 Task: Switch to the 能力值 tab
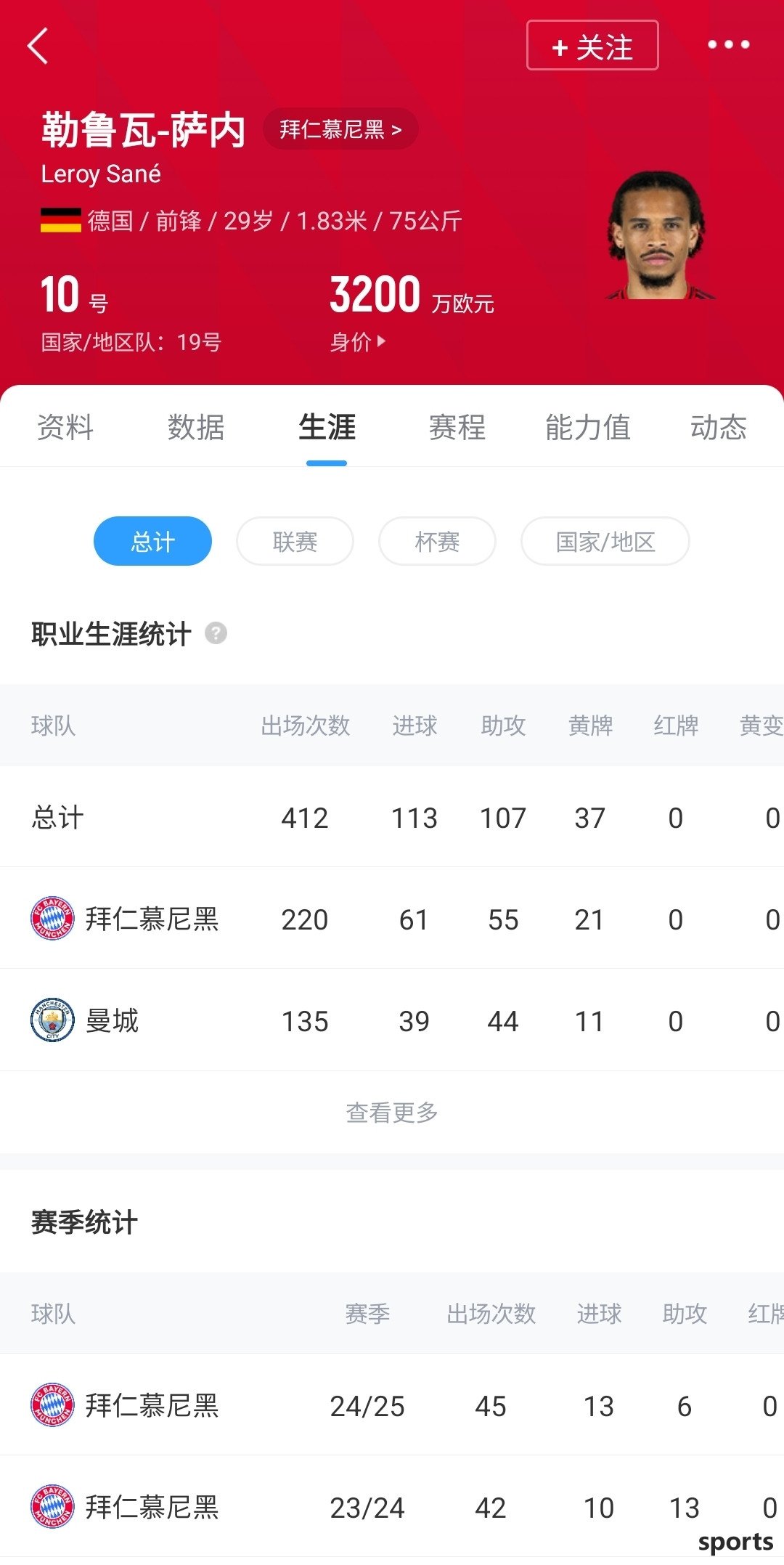587,427
